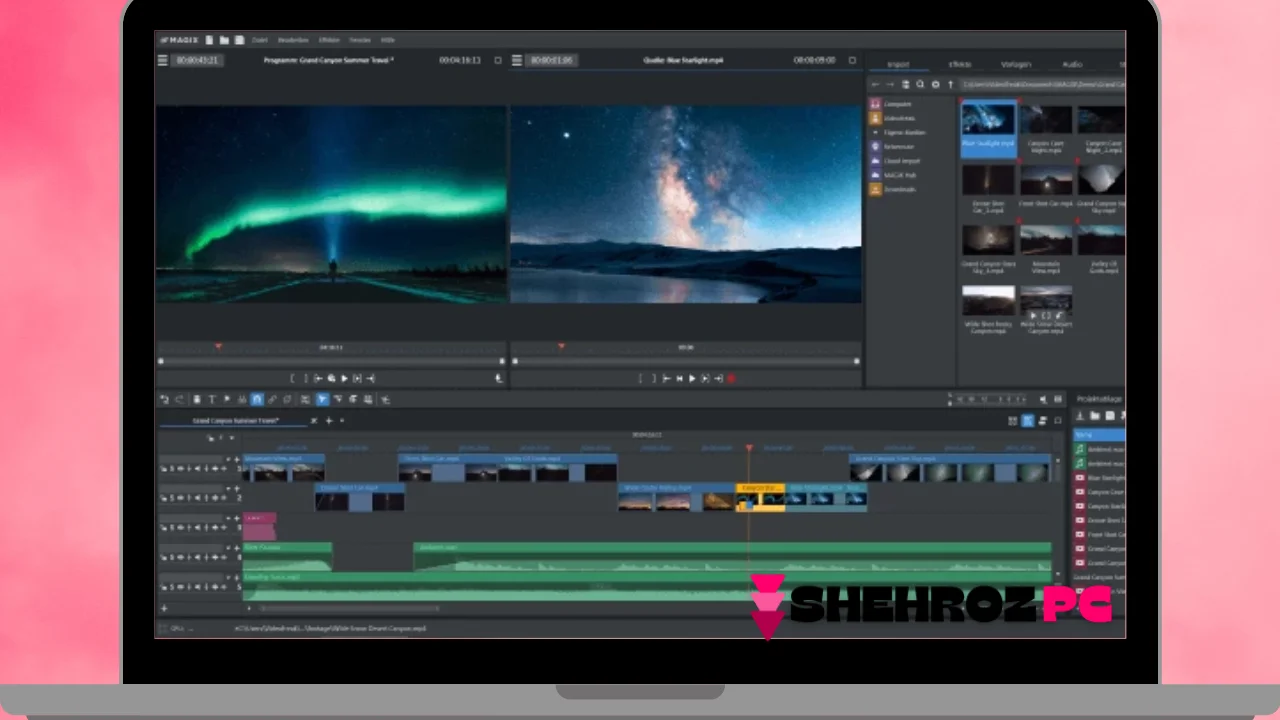Open a project via top folder icon
Image resolution: width=1280 pixels, height=720 pixels.
click(225, 40)
